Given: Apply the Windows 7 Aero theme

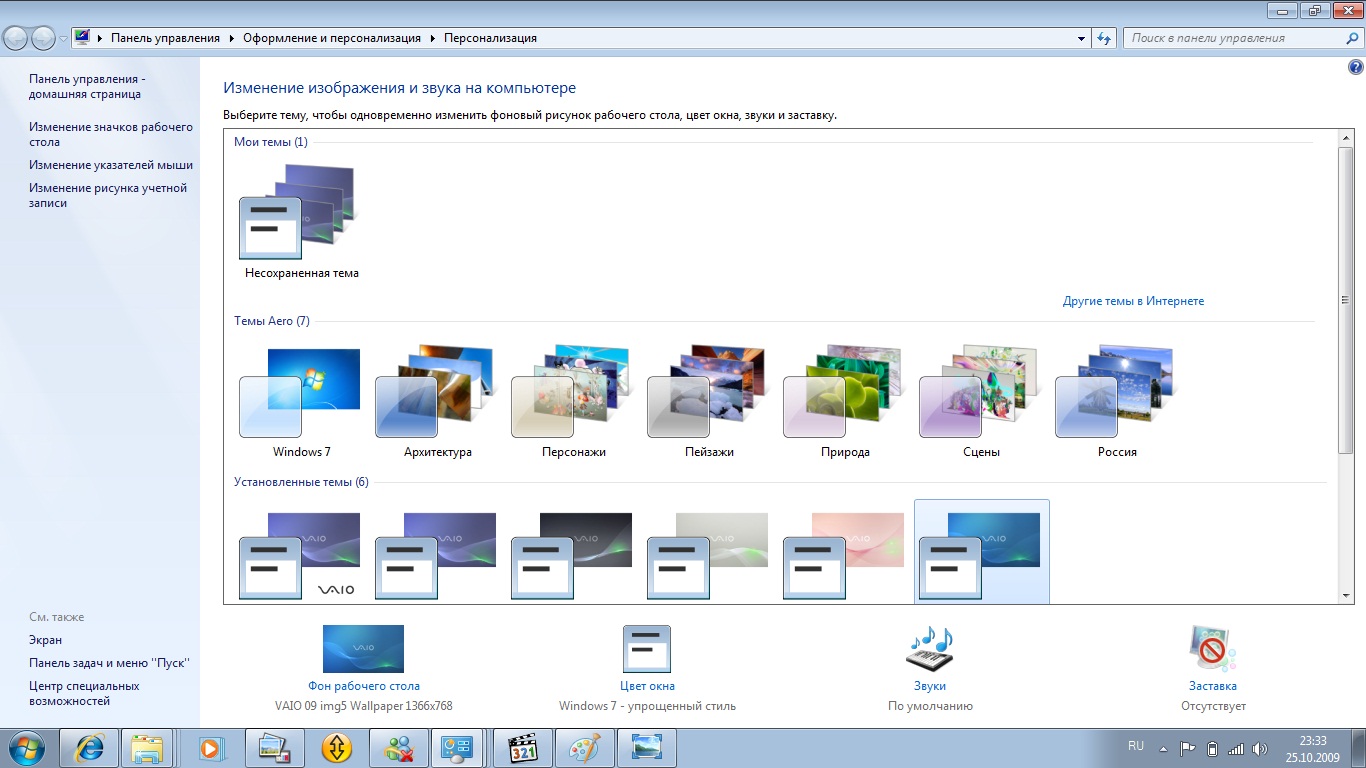Looking at the screenshot, I should pos(301,402).
